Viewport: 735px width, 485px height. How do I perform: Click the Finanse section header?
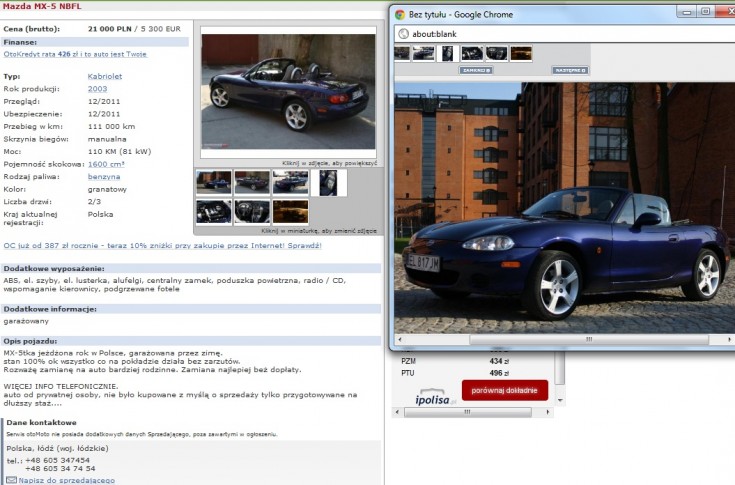95,42
